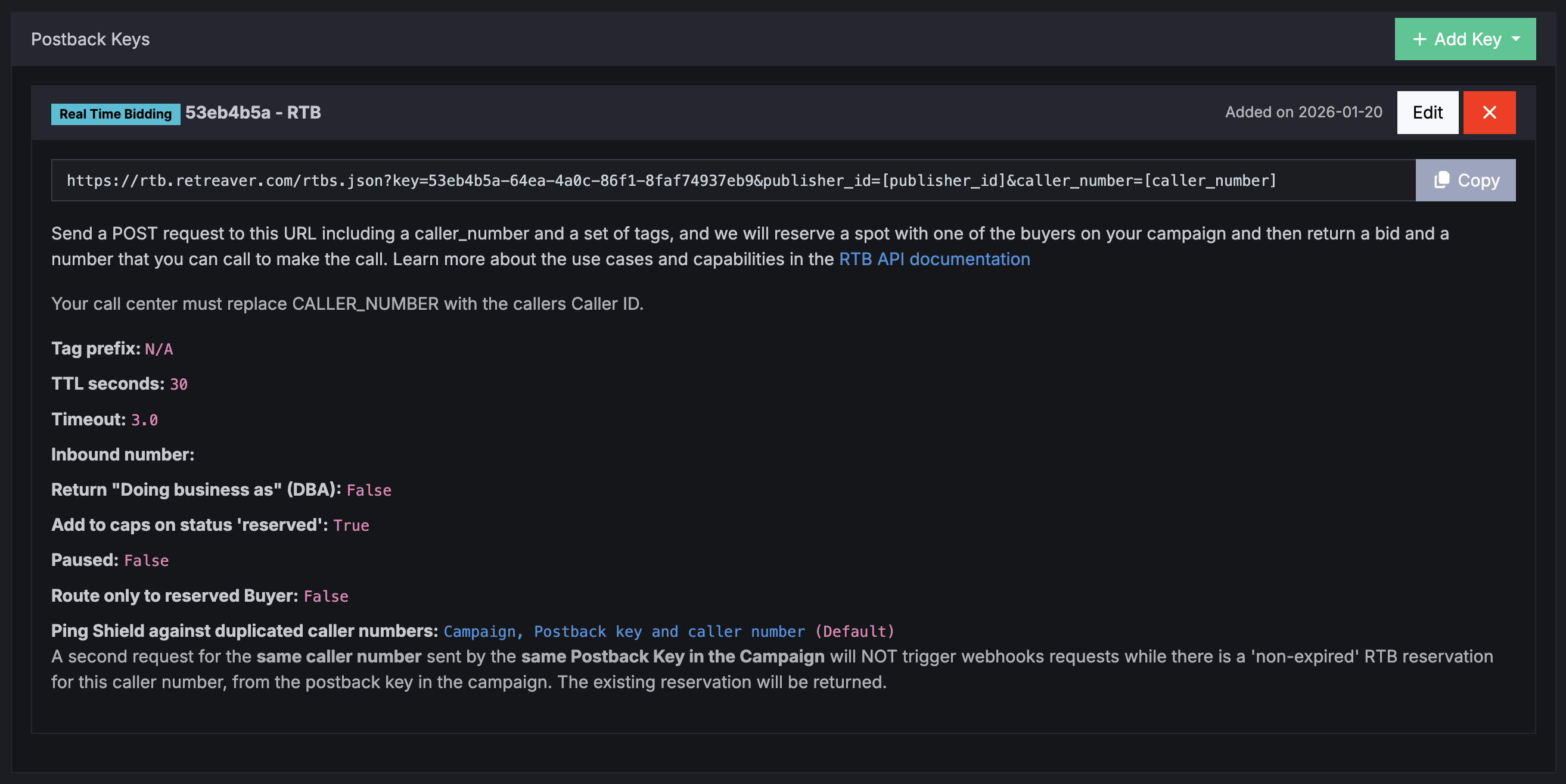
Task: Click the Add to caps True value
Action: pos(352,525)
